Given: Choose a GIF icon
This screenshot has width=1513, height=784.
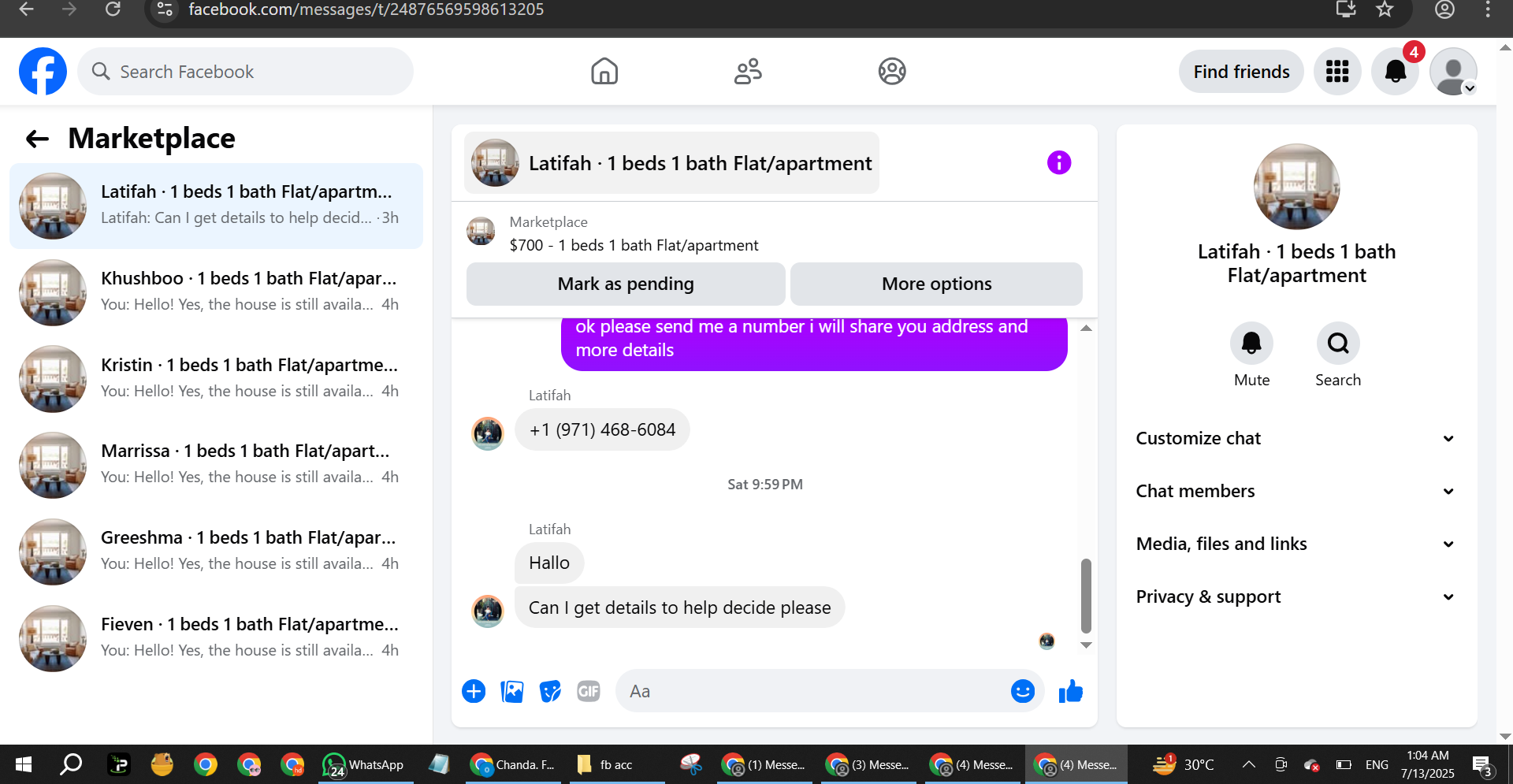Looking at the screenshot, I should click(589, 692).
